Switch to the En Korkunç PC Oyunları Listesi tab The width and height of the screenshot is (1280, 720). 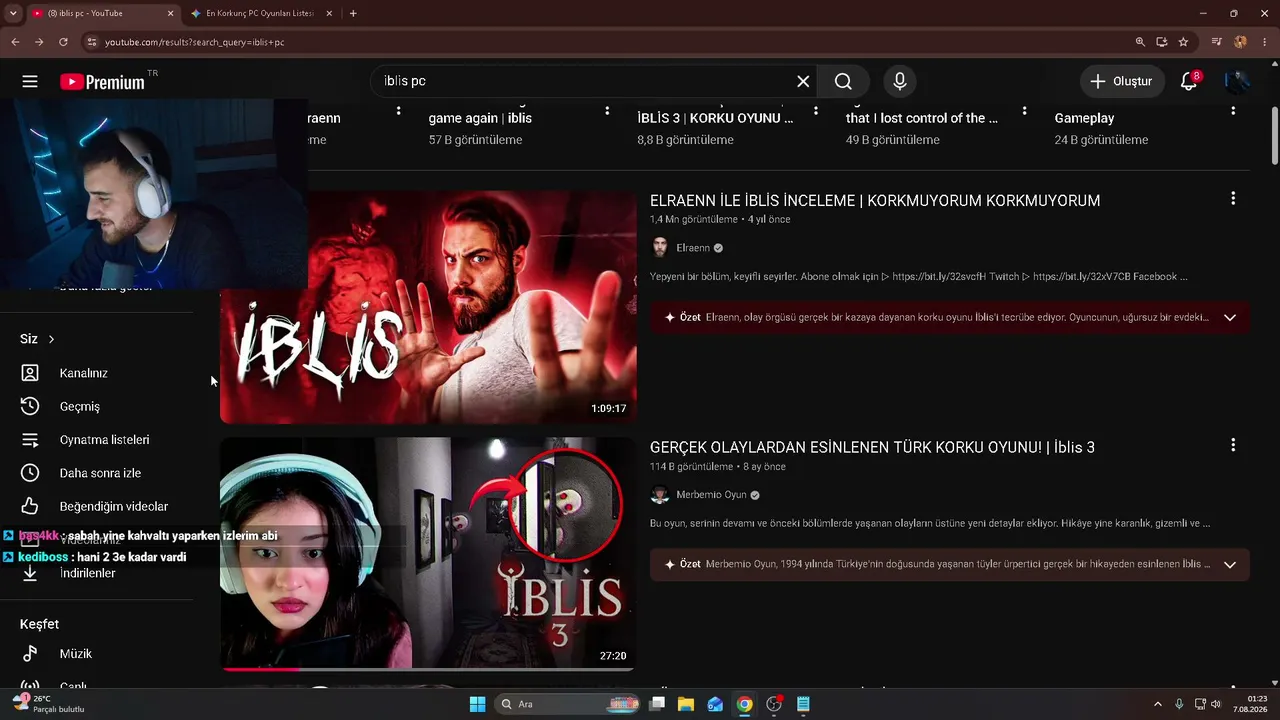[260, 13]
